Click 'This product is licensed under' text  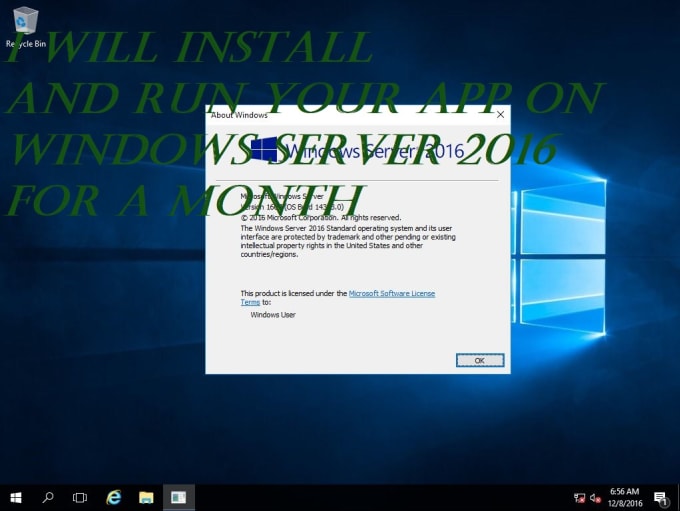click(294, 294)
